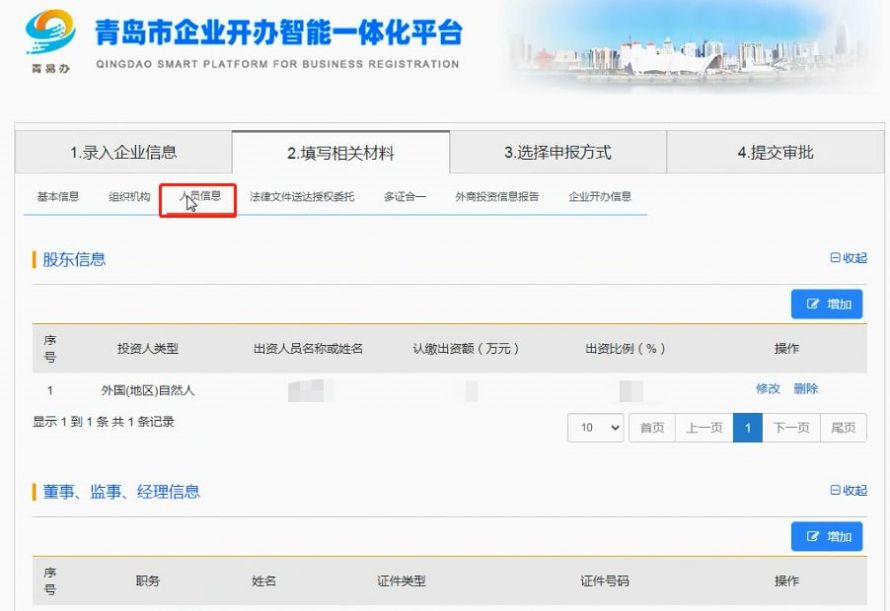
Task: Click the pencil icon on 股东信息 增加 button
Action: tap(814, 305)
